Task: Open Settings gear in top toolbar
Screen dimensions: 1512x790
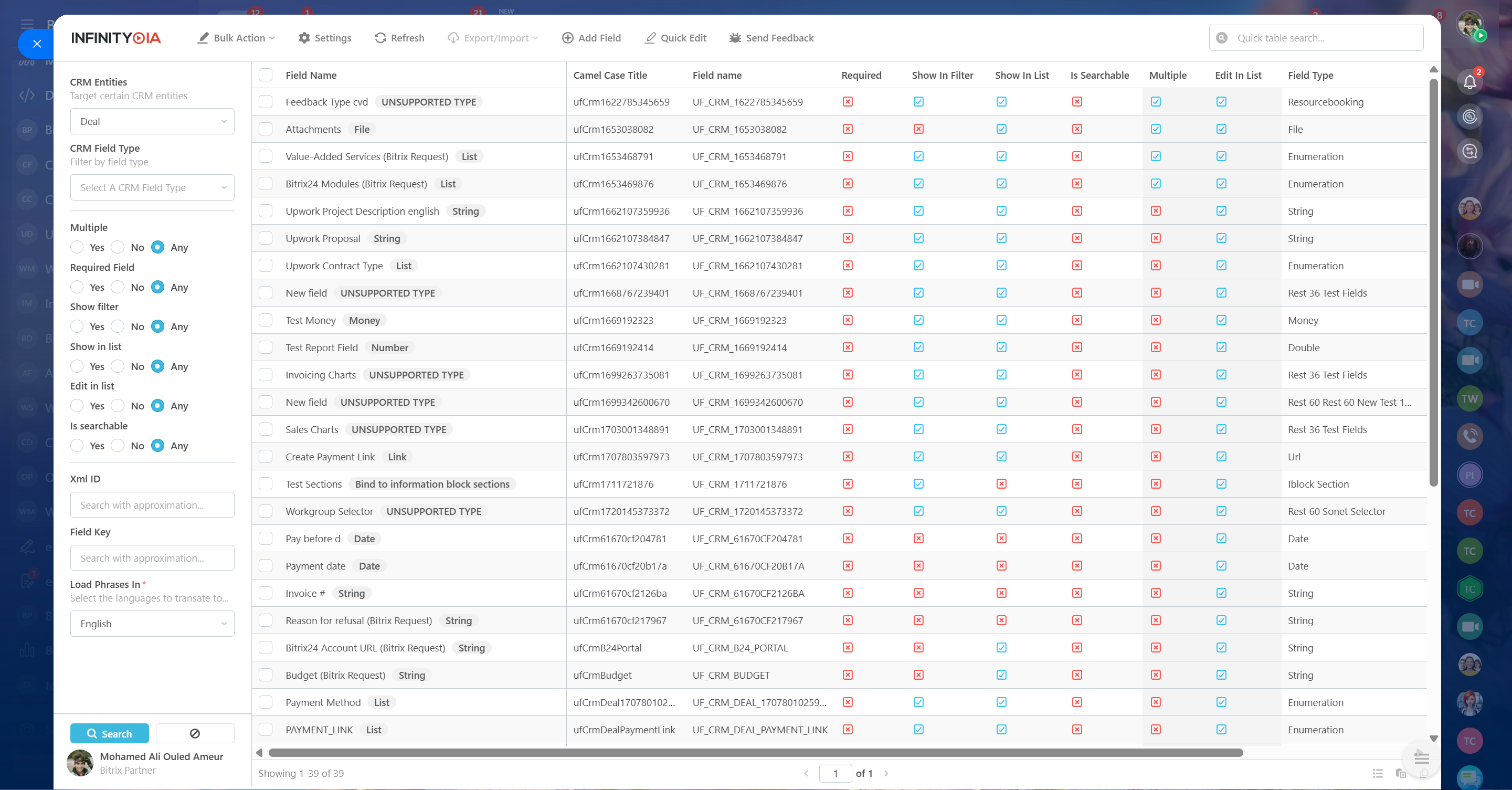Action: pyautogui.click(x=304, y=38)
